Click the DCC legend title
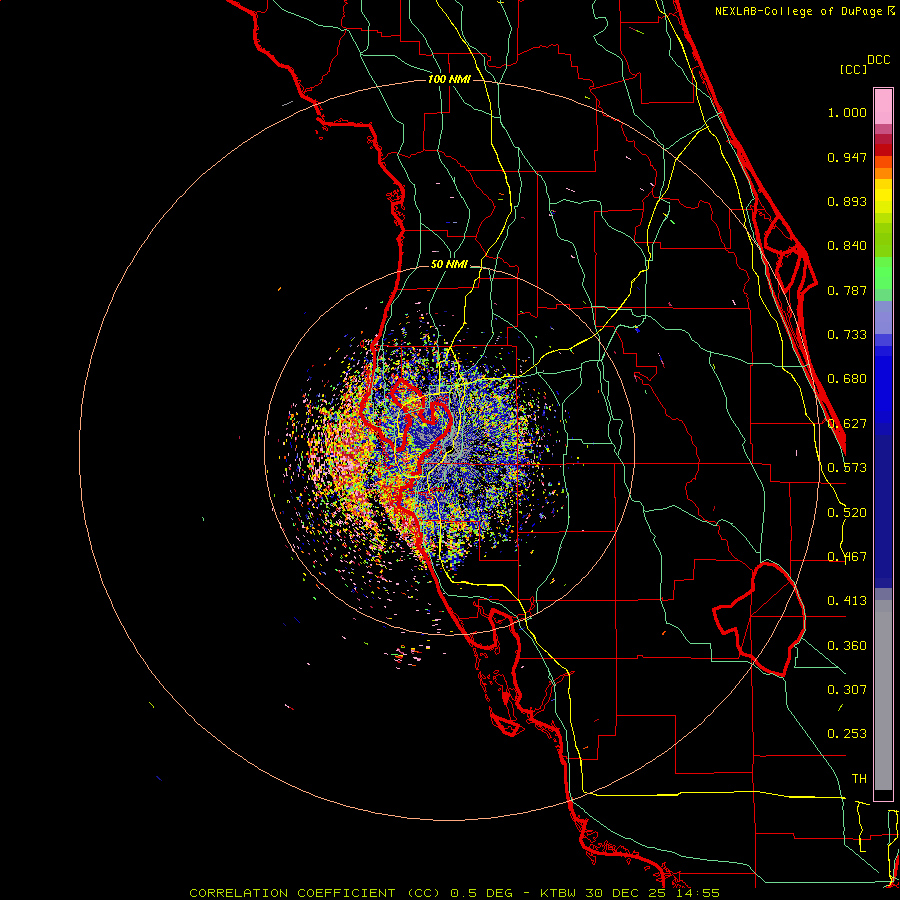Viewport: 900px width, 900px height. 878,60
